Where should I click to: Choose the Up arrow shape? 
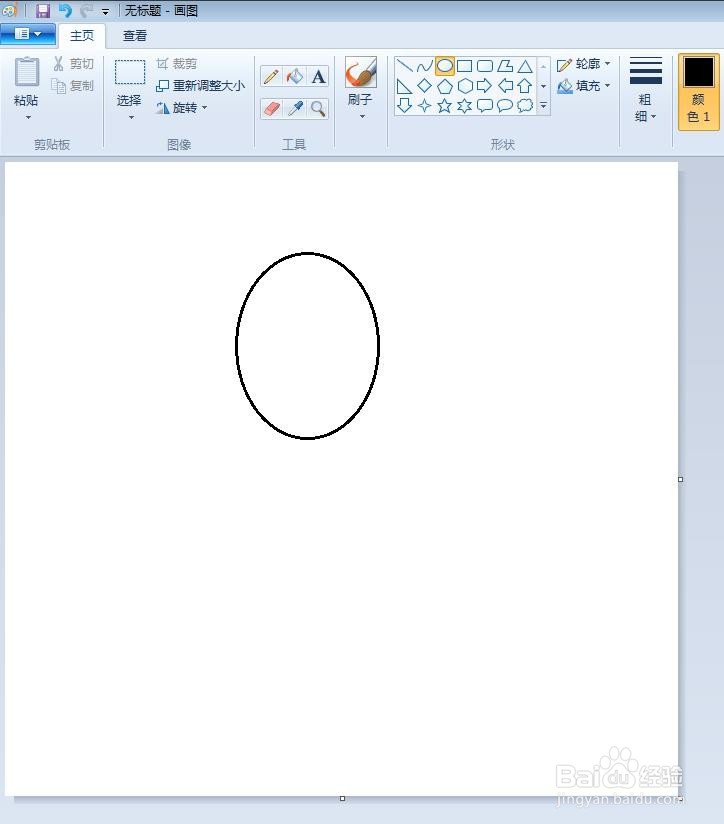coord(525,86)
